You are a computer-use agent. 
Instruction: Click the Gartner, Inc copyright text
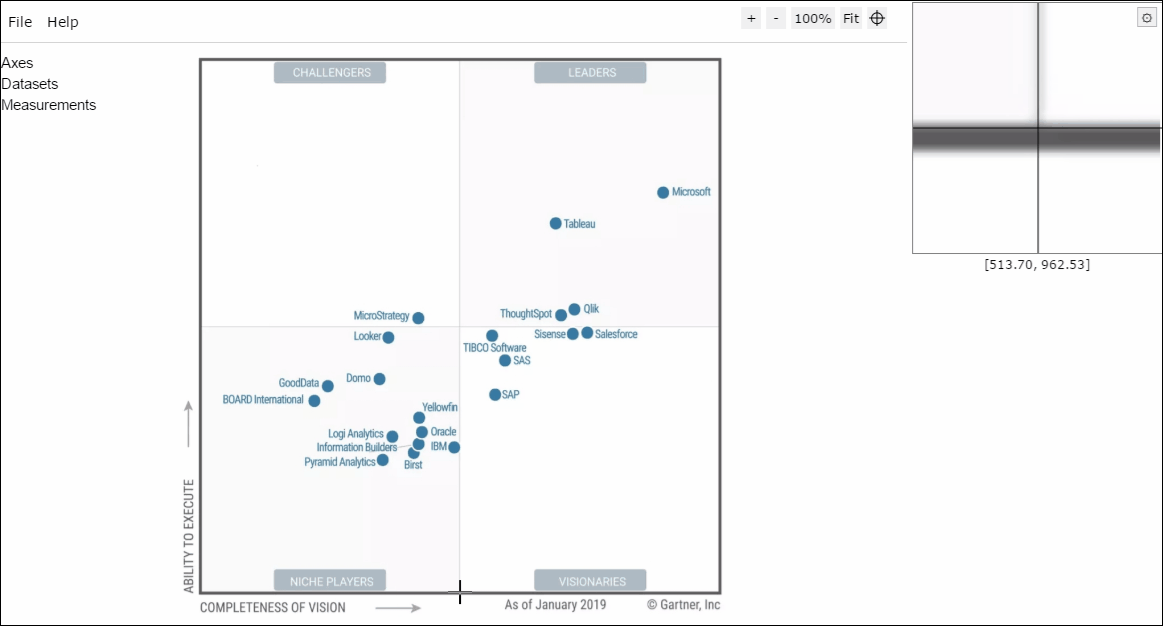tap(683, 604)
